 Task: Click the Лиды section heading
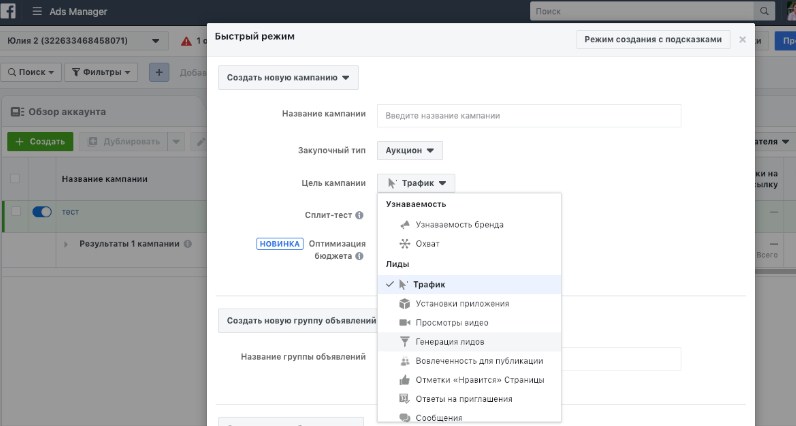point(397,264)
